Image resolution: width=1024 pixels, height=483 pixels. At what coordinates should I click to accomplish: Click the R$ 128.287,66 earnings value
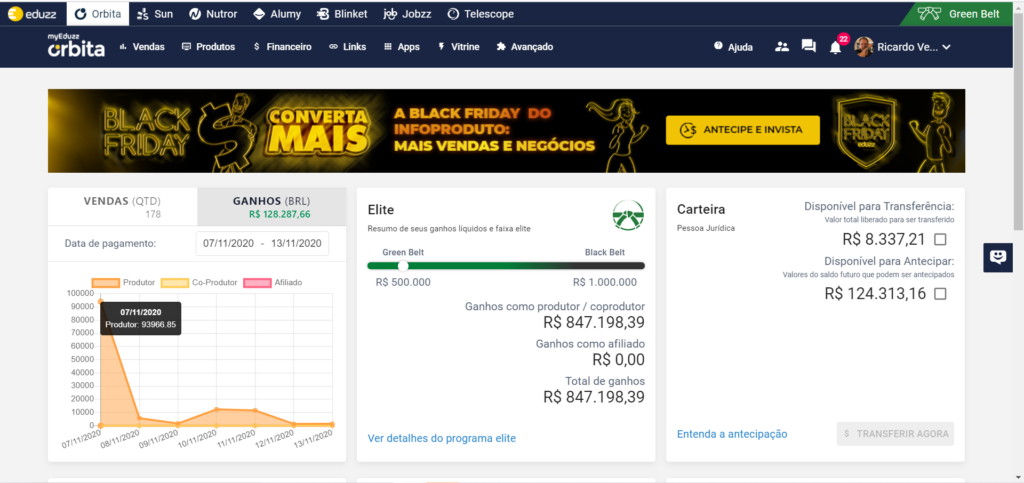pos(280,214)
